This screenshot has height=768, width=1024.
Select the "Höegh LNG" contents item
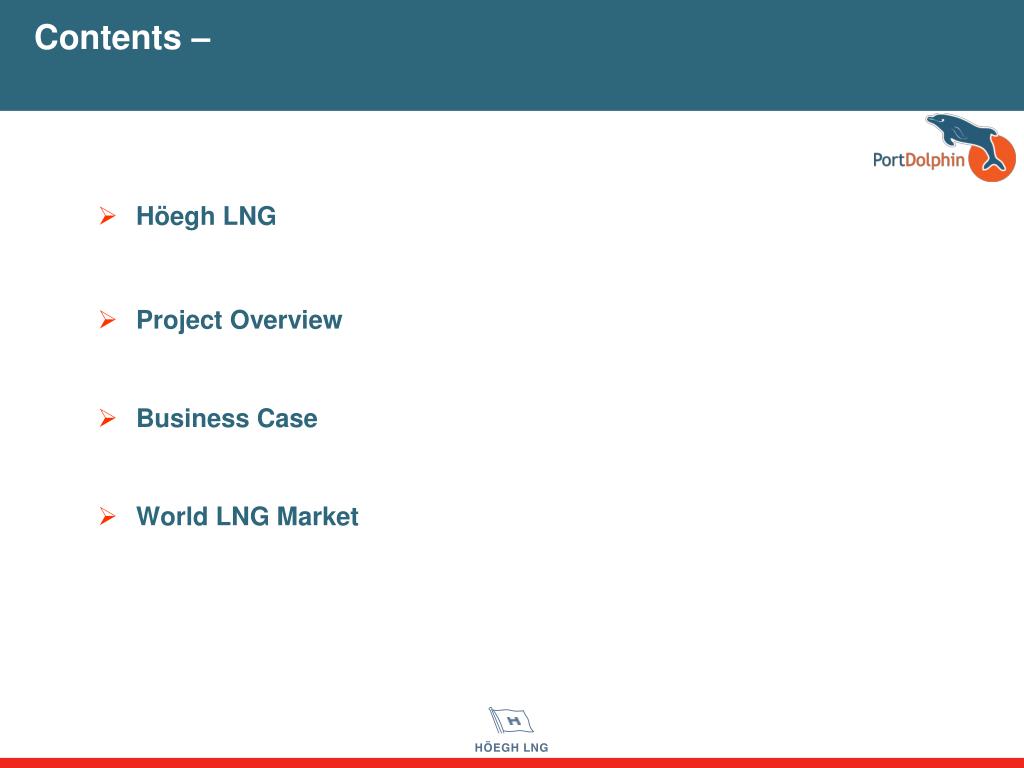coord(206,216)
